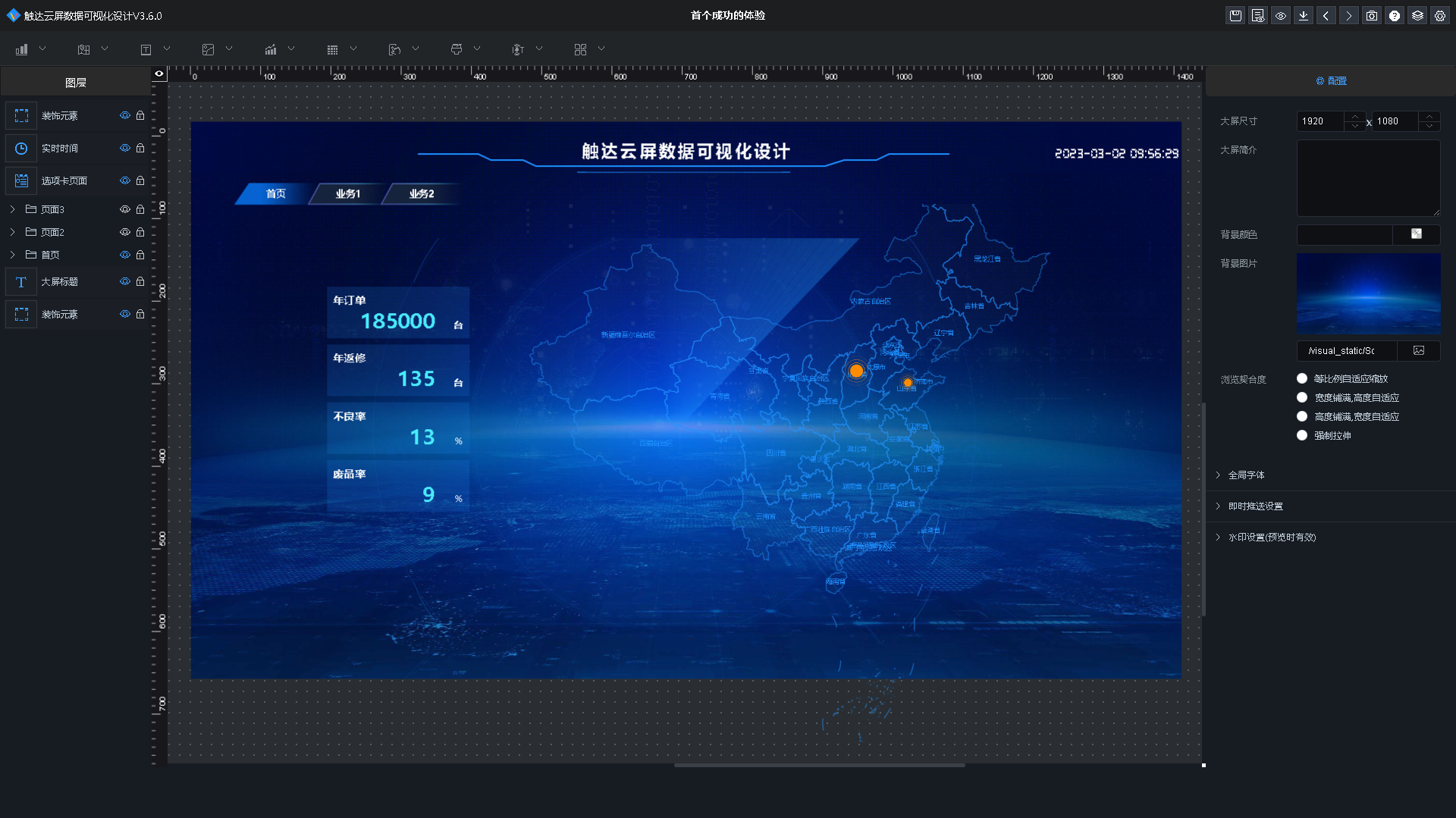Click the 背景颜色 color input field

(x=1345, y=234)
